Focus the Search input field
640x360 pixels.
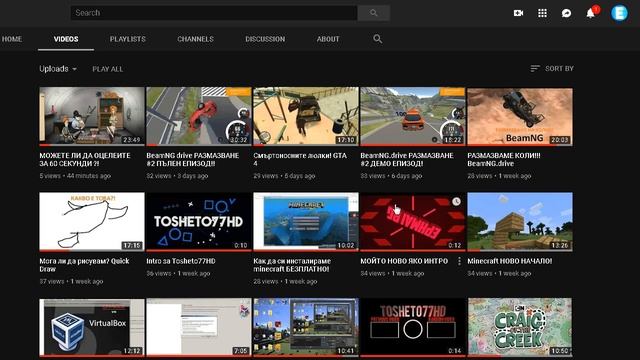click(214, 13)
